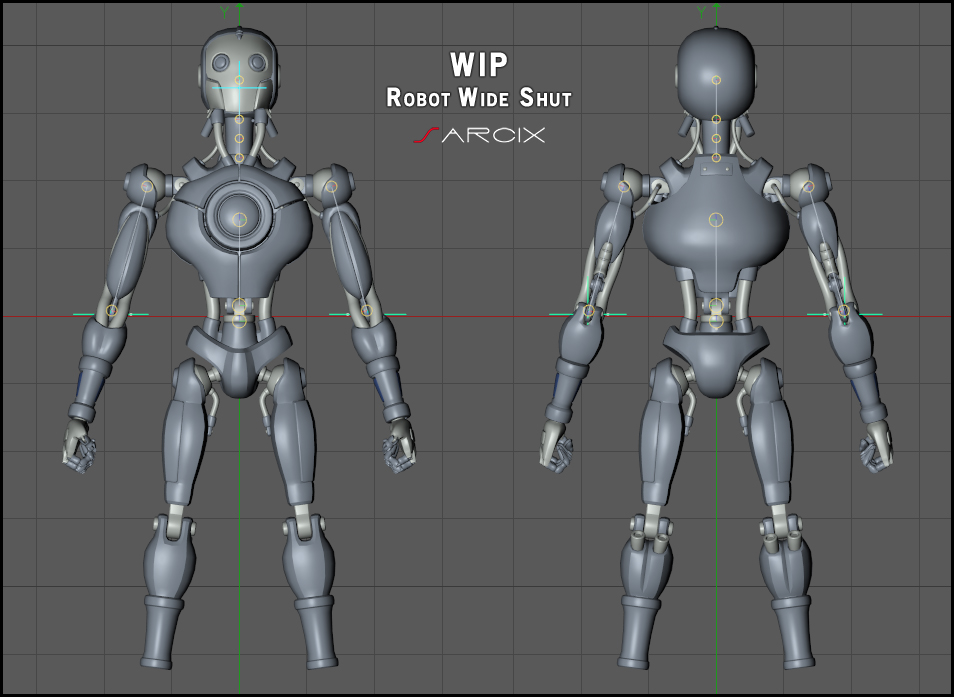
Task: Select the Y axis label above back-view robot
Action: click(x=702, y=12)
